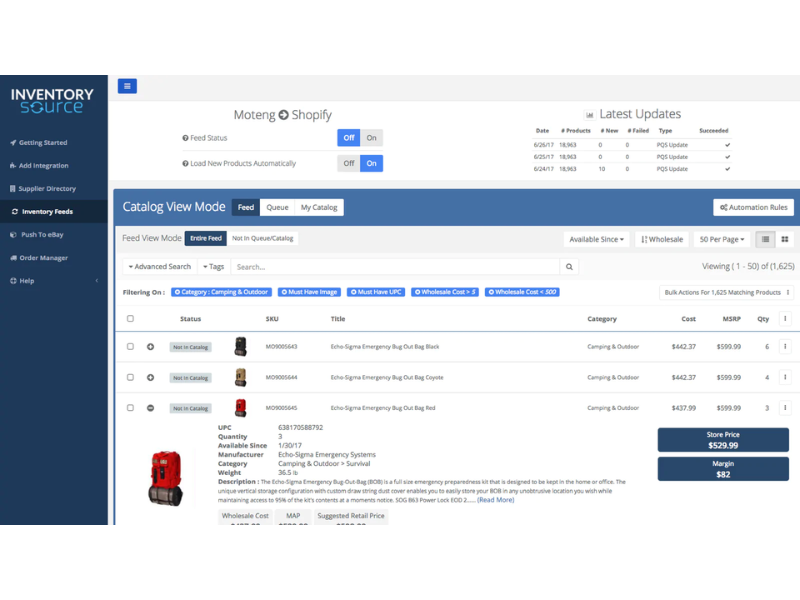Remove the Must Have UPC filter
The image size is (800, 600).
(x=353, y=292)
